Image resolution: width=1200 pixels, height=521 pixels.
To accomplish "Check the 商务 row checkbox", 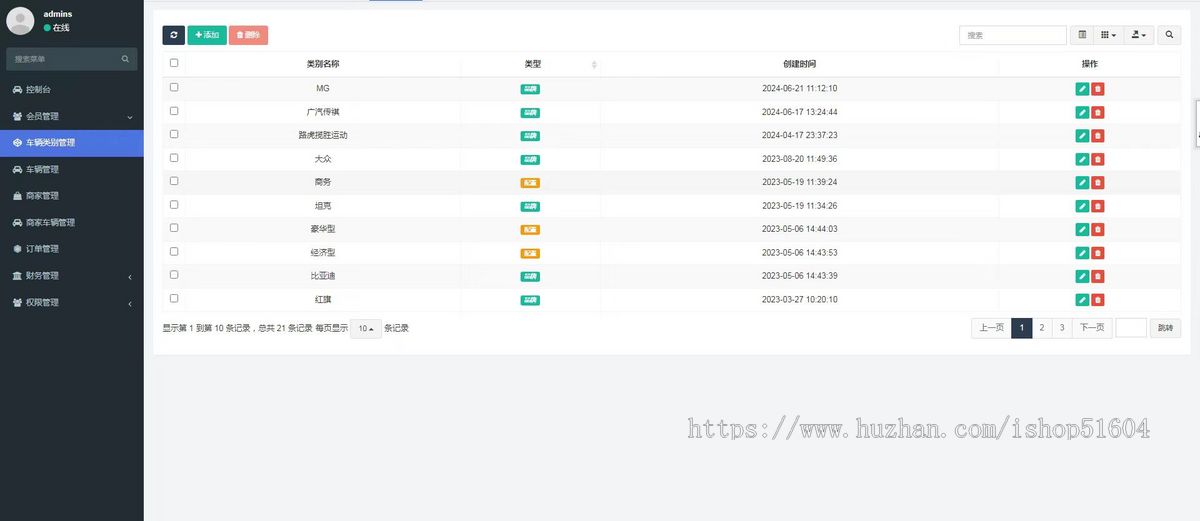I will point(174,181).
